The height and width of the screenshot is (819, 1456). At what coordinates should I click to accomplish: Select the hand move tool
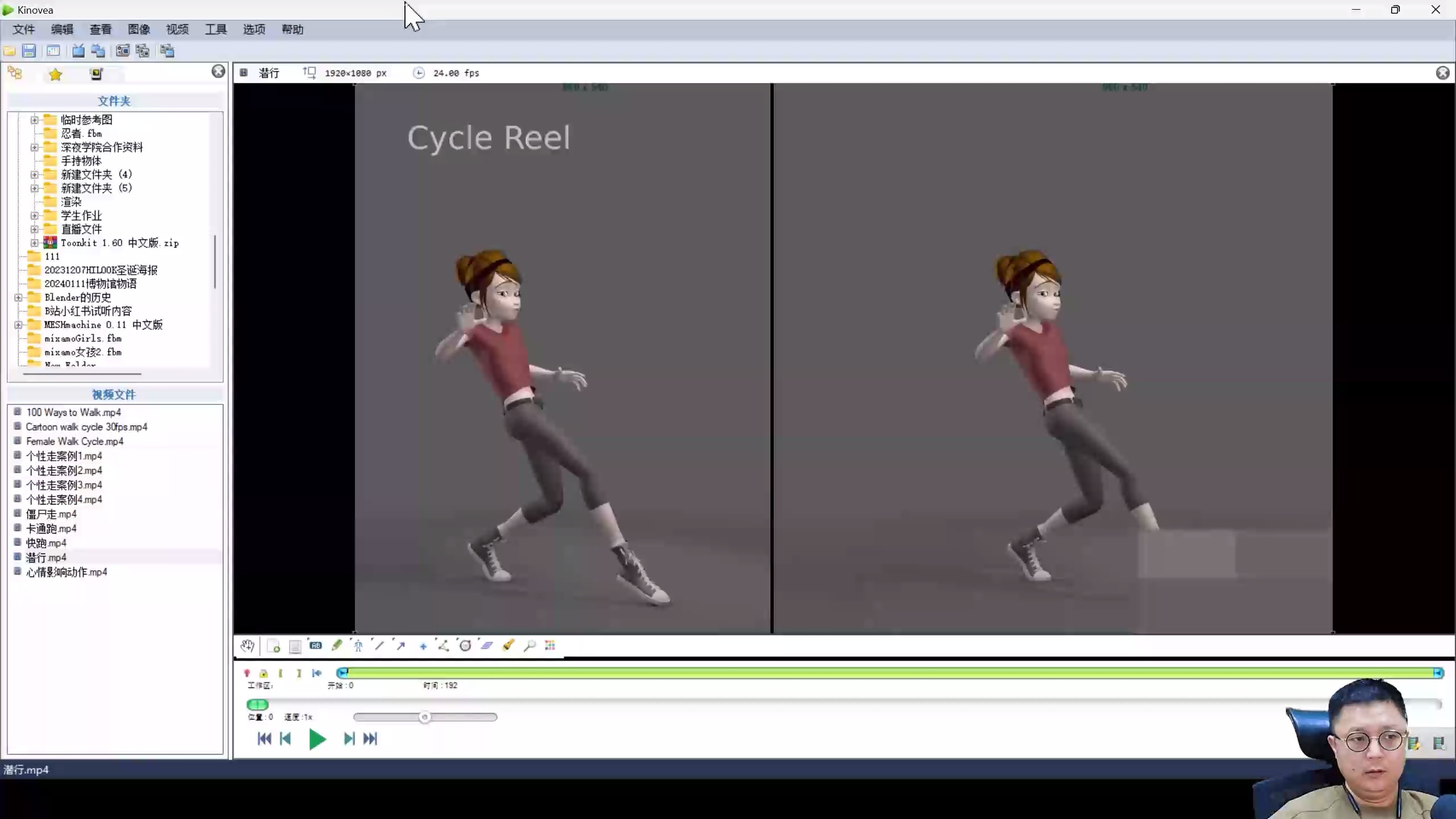[x=247, y=646]
